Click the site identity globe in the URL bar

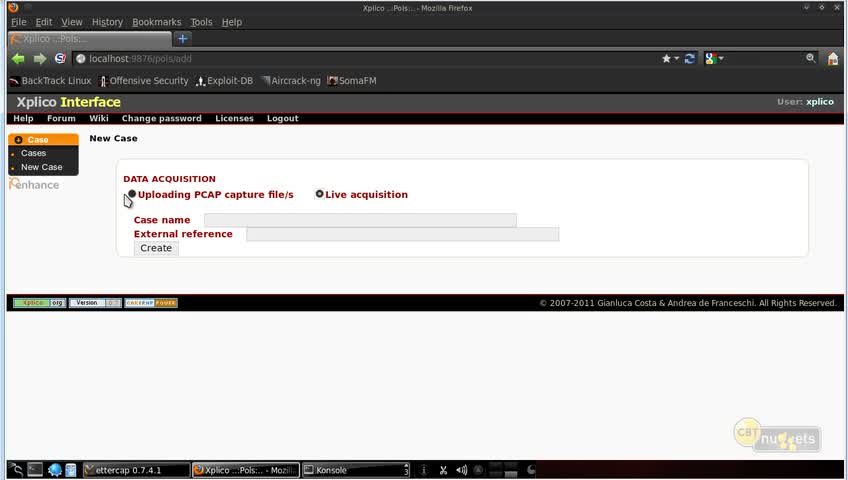coord(81,58)
